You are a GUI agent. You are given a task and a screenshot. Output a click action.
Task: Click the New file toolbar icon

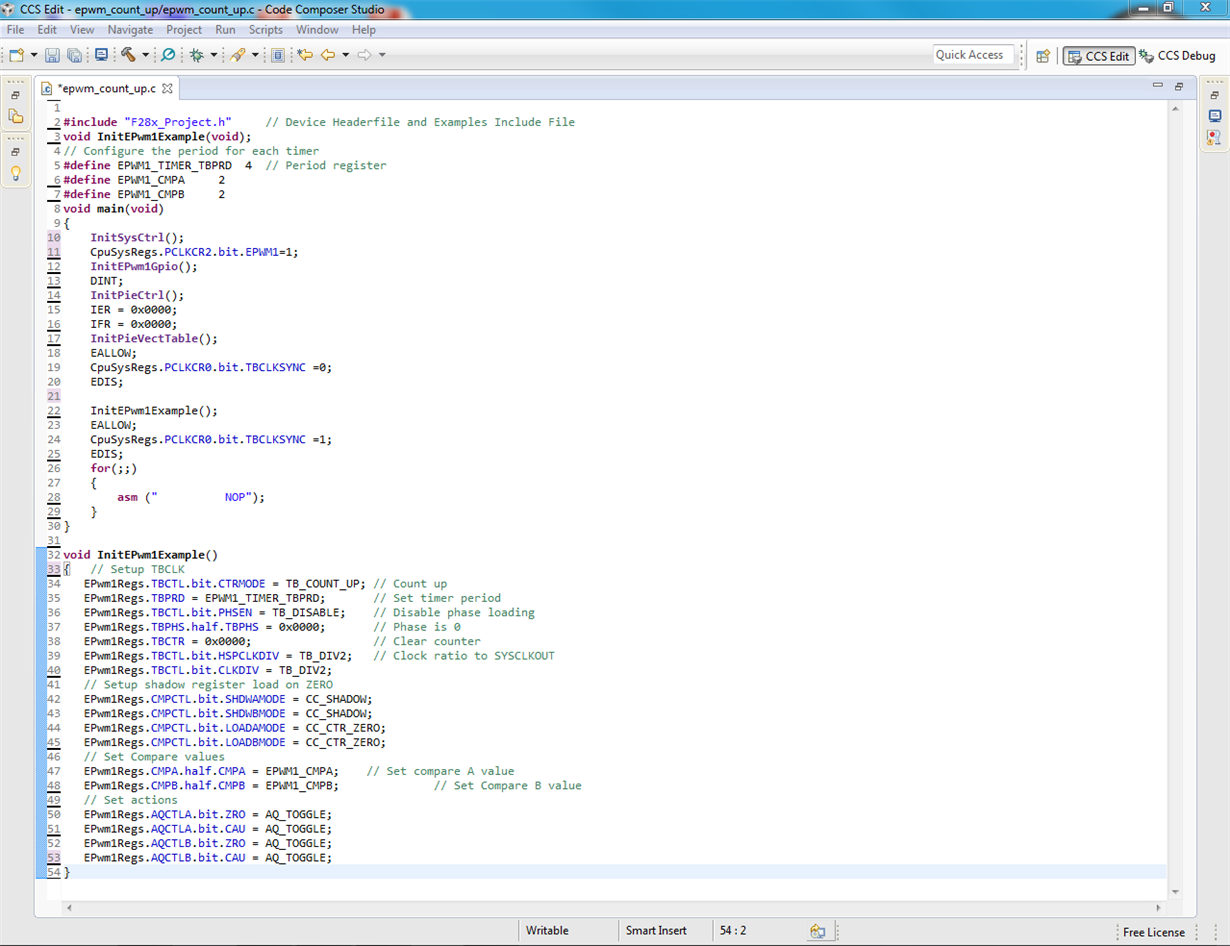[x=16, y=55]
